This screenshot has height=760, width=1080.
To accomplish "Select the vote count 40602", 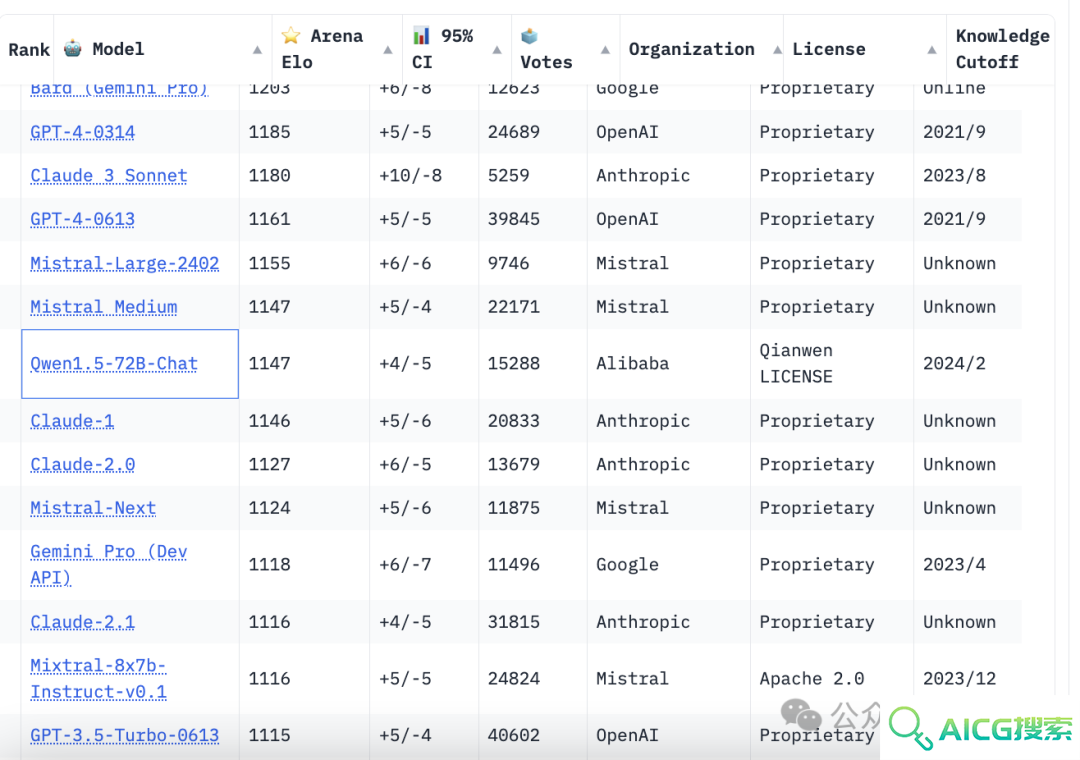I will pyautogui.click(x=514, y=735).
